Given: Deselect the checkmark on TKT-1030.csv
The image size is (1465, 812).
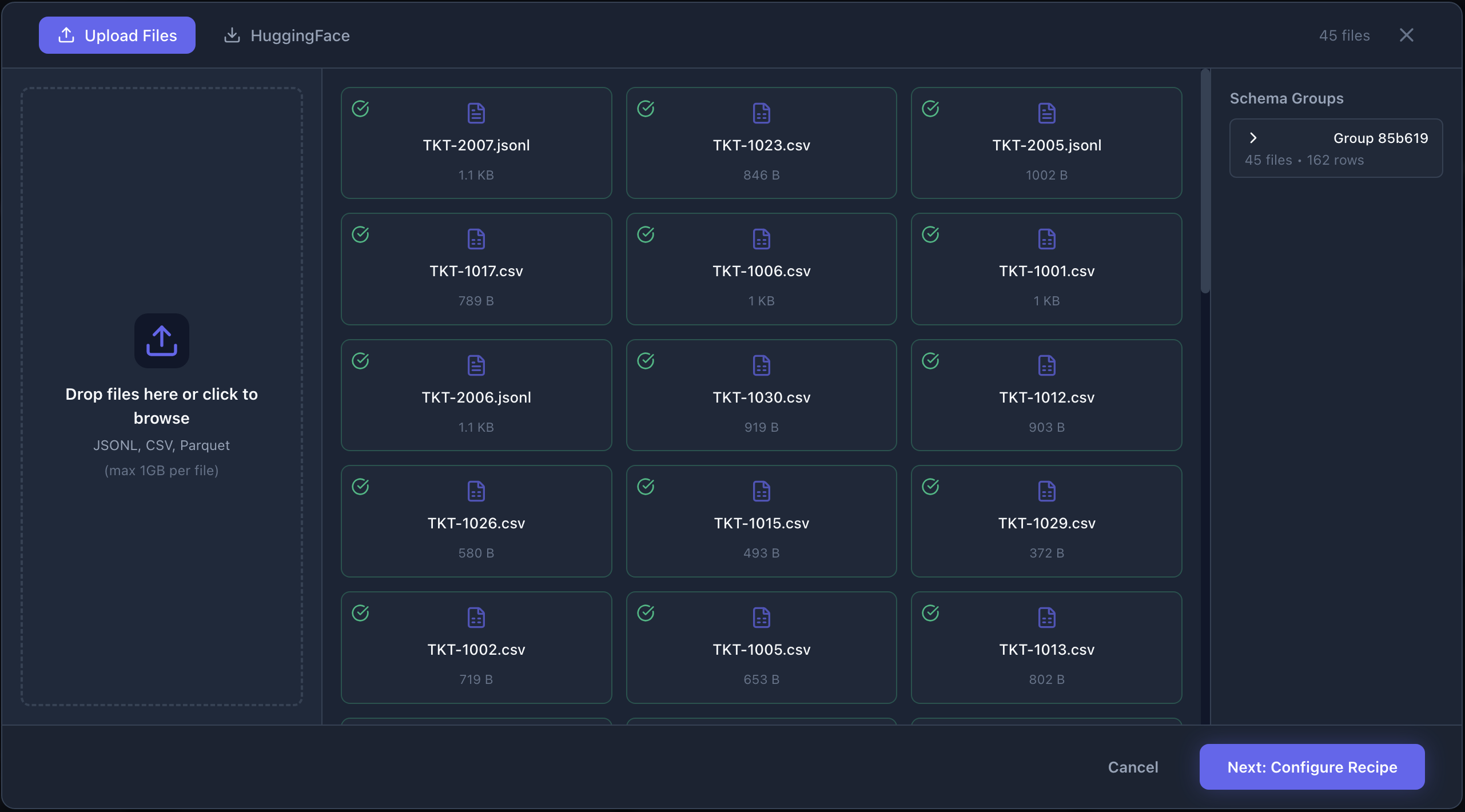Looking at the screenshot, I should click(646, 361).
